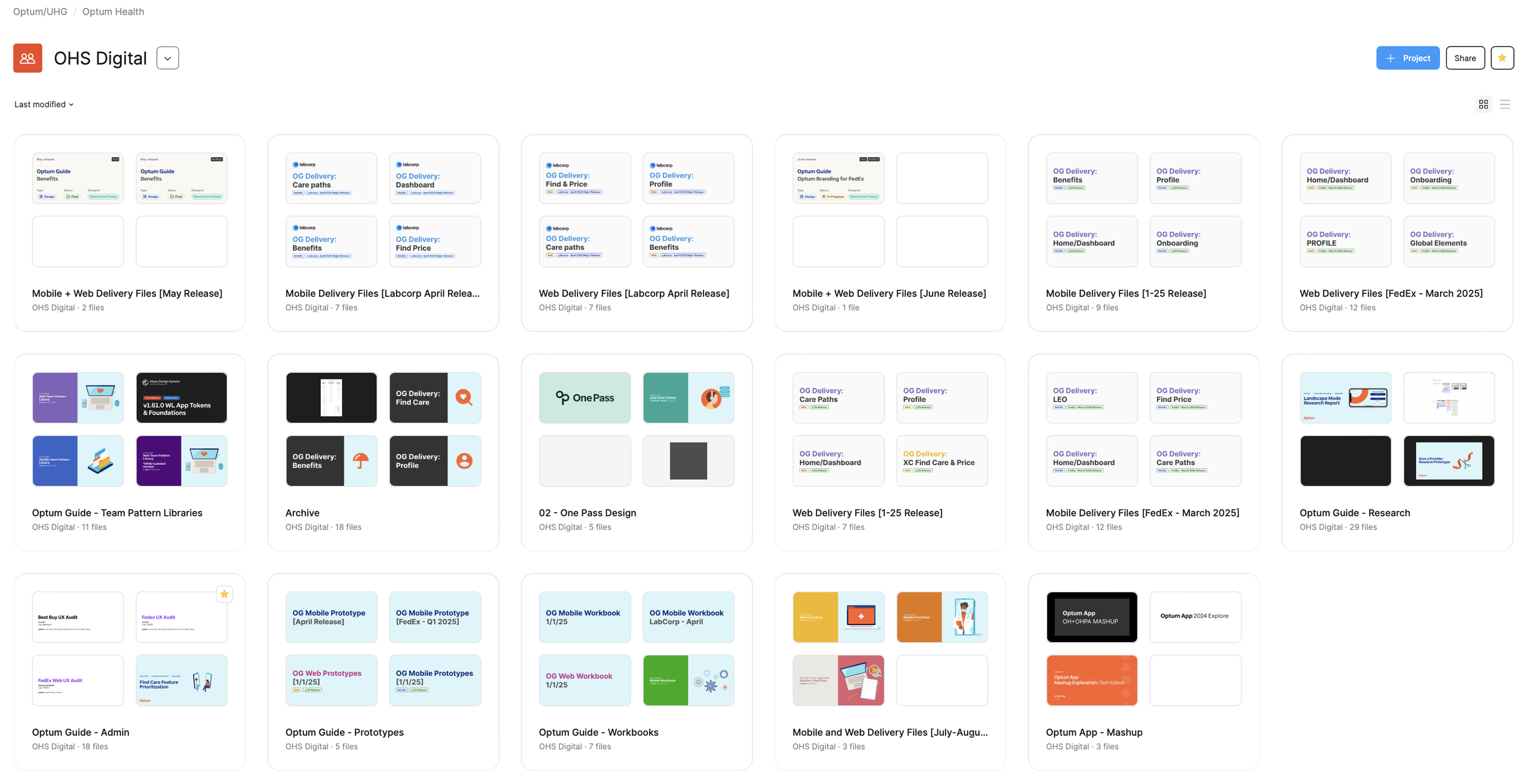Create a new Project
The image size is (1528, 784).
click(1407, 58)
